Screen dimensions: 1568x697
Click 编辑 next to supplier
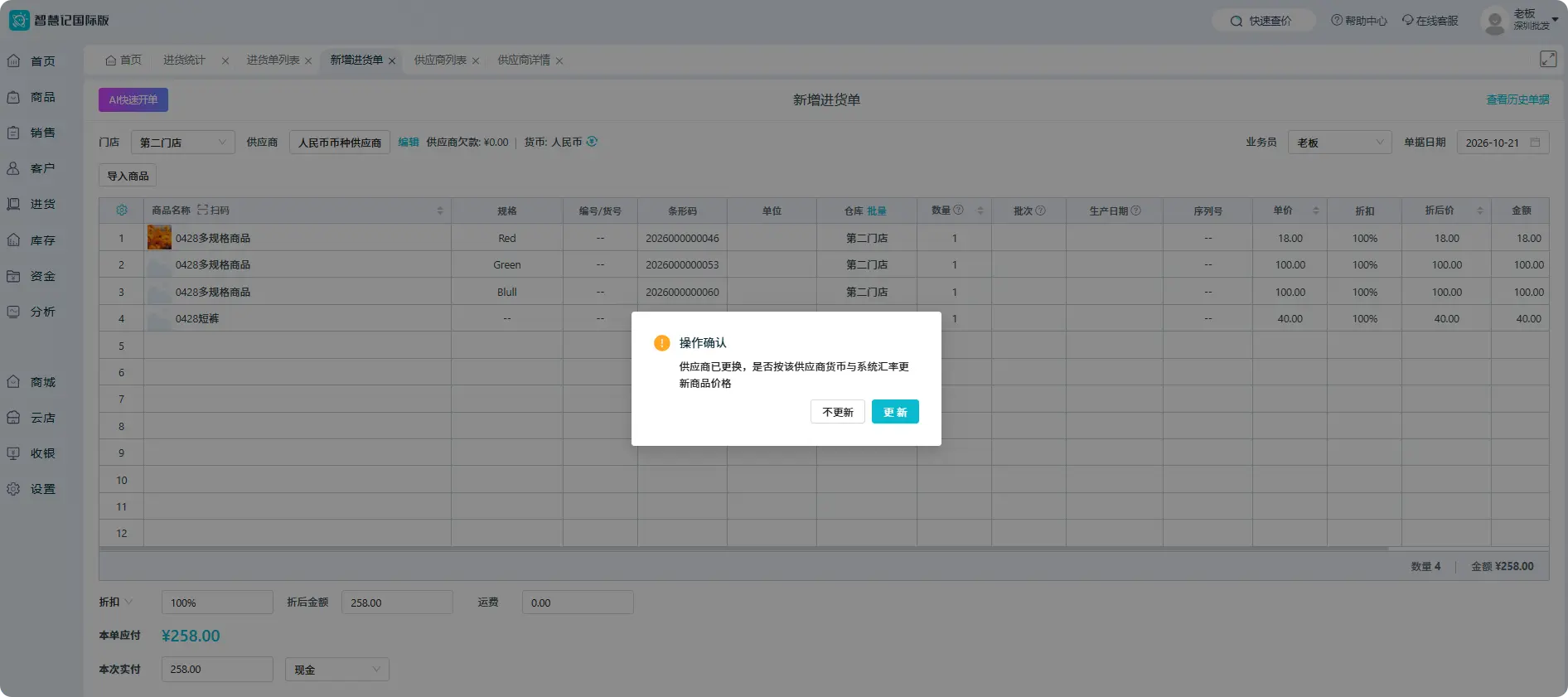pyautogui.click(x=409, y=142)
